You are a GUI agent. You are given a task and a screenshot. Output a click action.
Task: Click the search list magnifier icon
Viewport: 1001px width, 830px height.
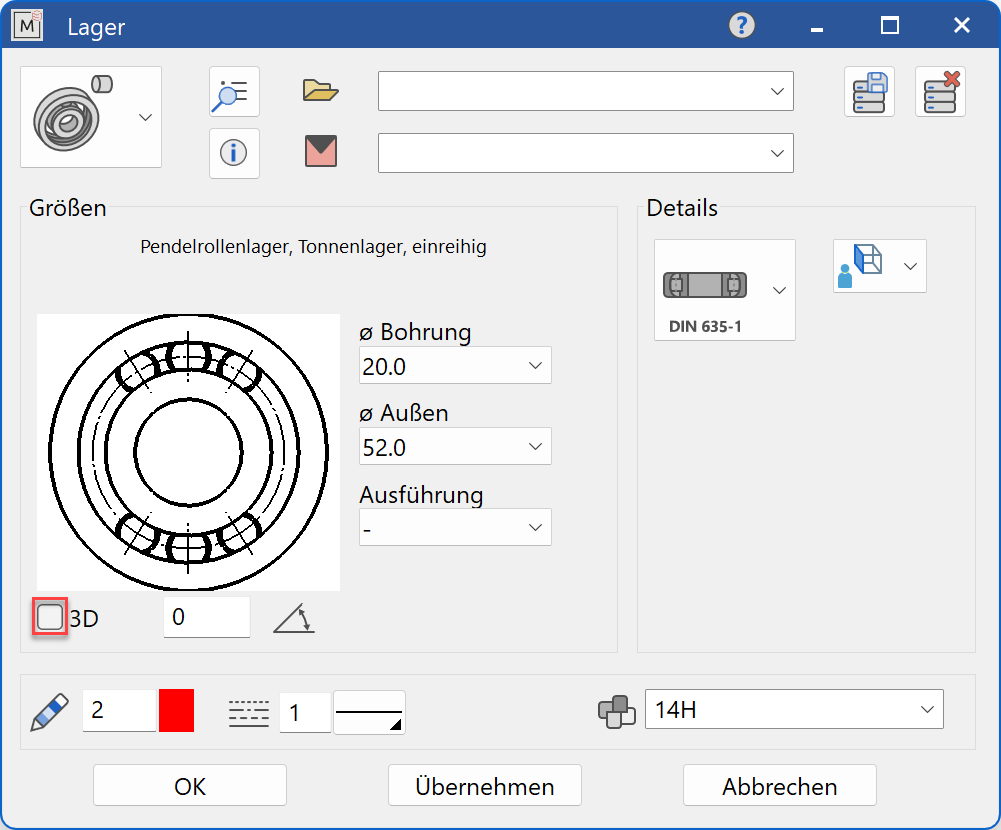(x=234, y=91)
